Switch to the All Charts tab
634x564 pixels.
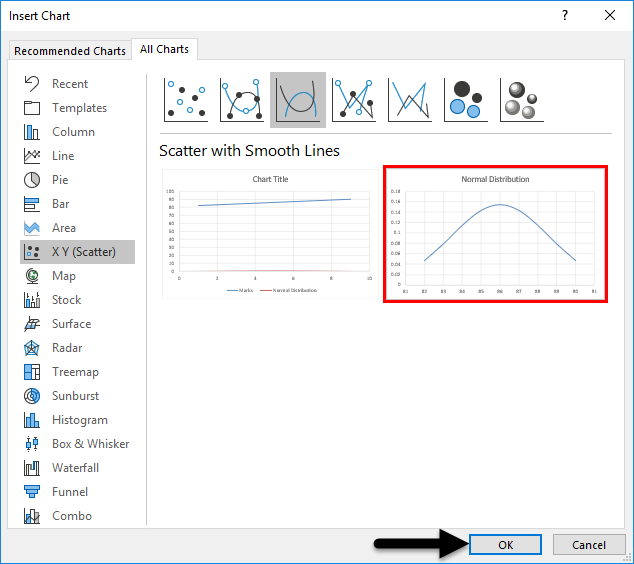click(x=164, y=49)
